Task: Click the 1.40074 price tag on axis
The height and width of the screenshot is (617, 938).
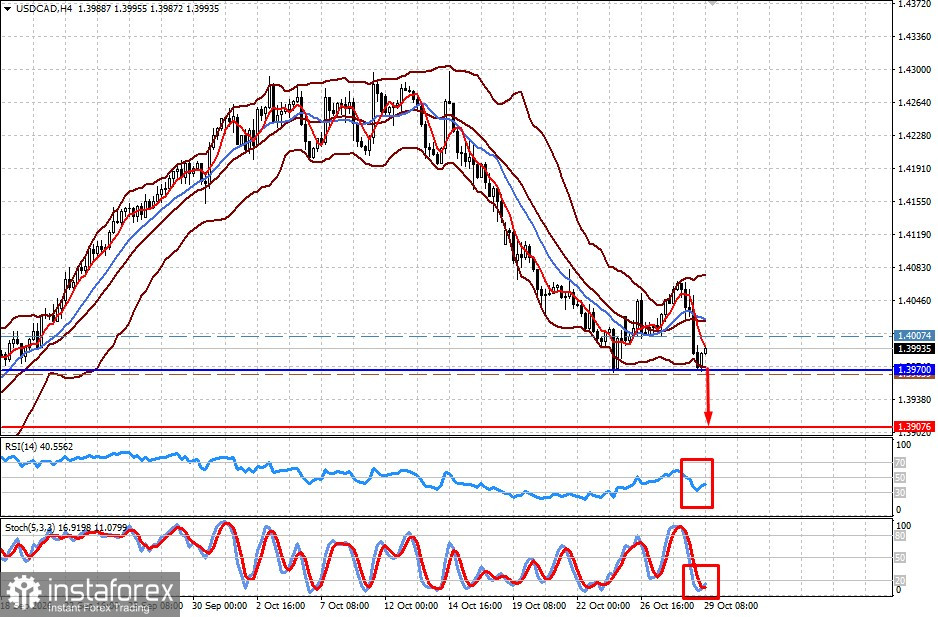Action: pyautogui.click(x=915, y=336)
